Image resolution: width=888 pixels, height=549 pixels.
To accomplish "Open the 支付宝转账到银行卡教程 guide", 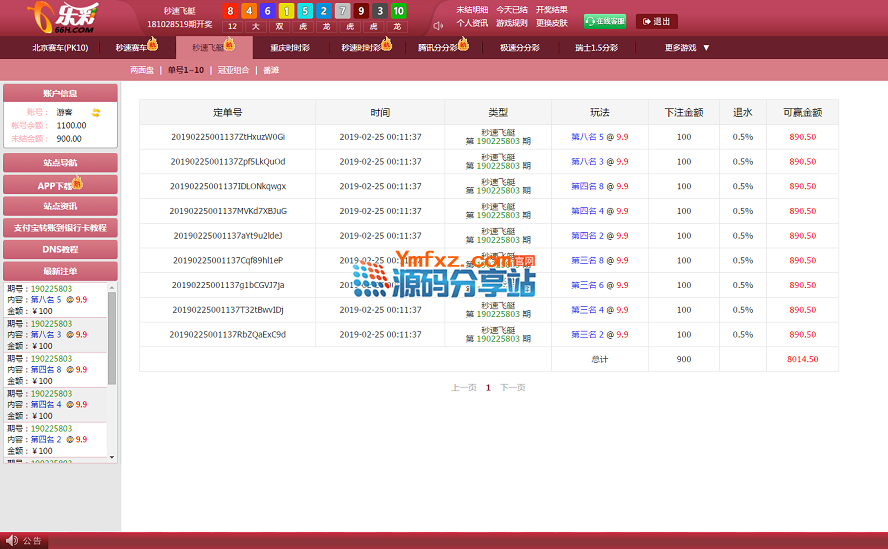I will click(x=60, y=228).
